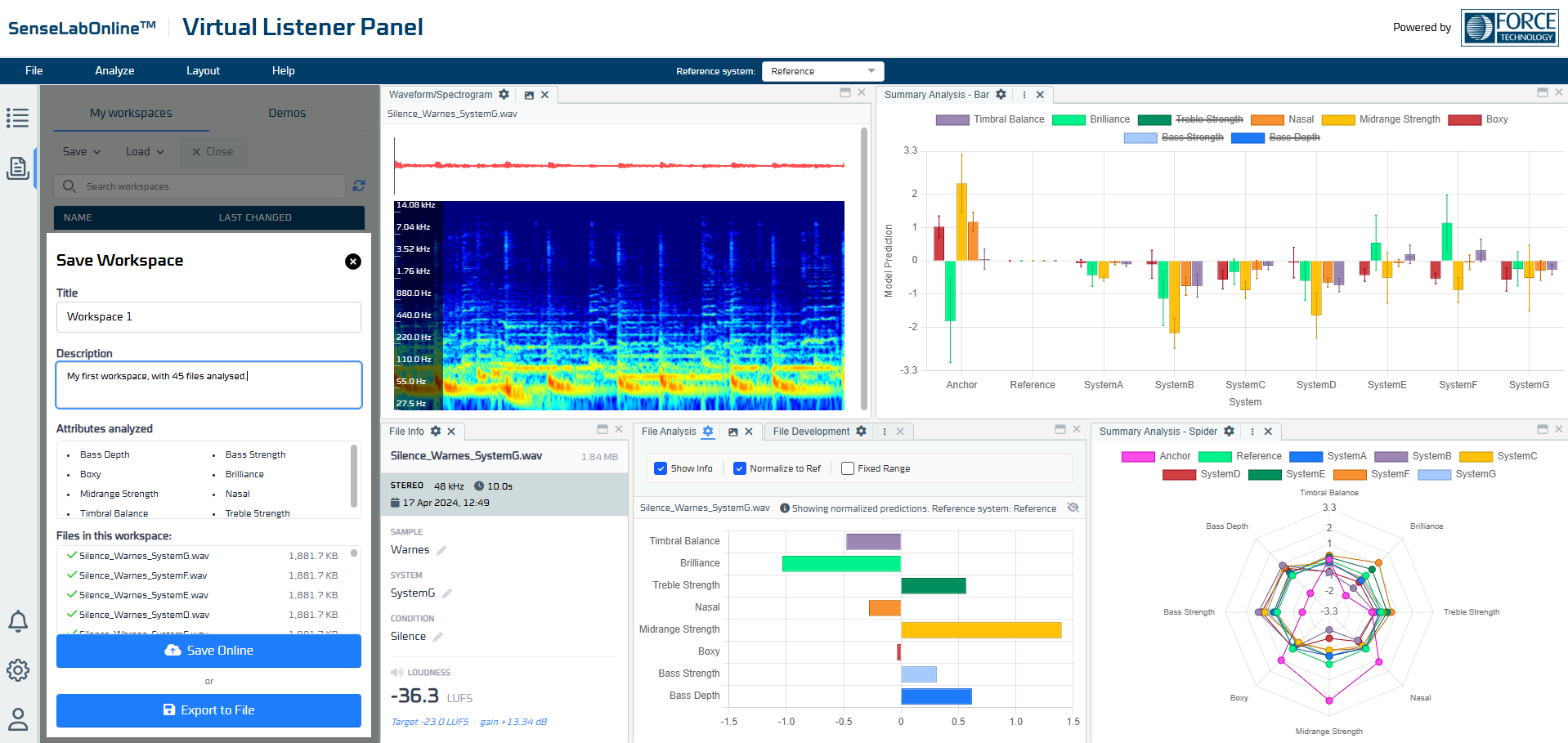The height and width of the screenshot is (743, 1568).
Task: Edit the Warnes sample name pencil
Action: tap(441, 551)
